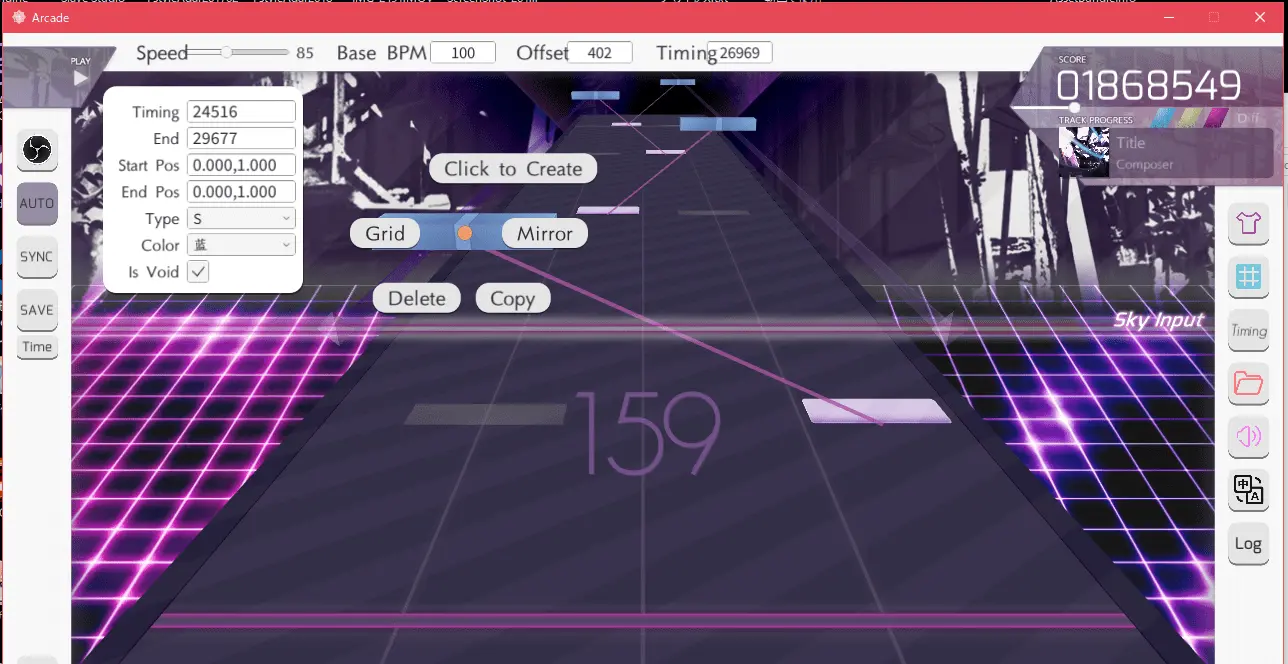Screen dimensions: 1288x664
Task: Click the Delete button
Action: point(416,298)
